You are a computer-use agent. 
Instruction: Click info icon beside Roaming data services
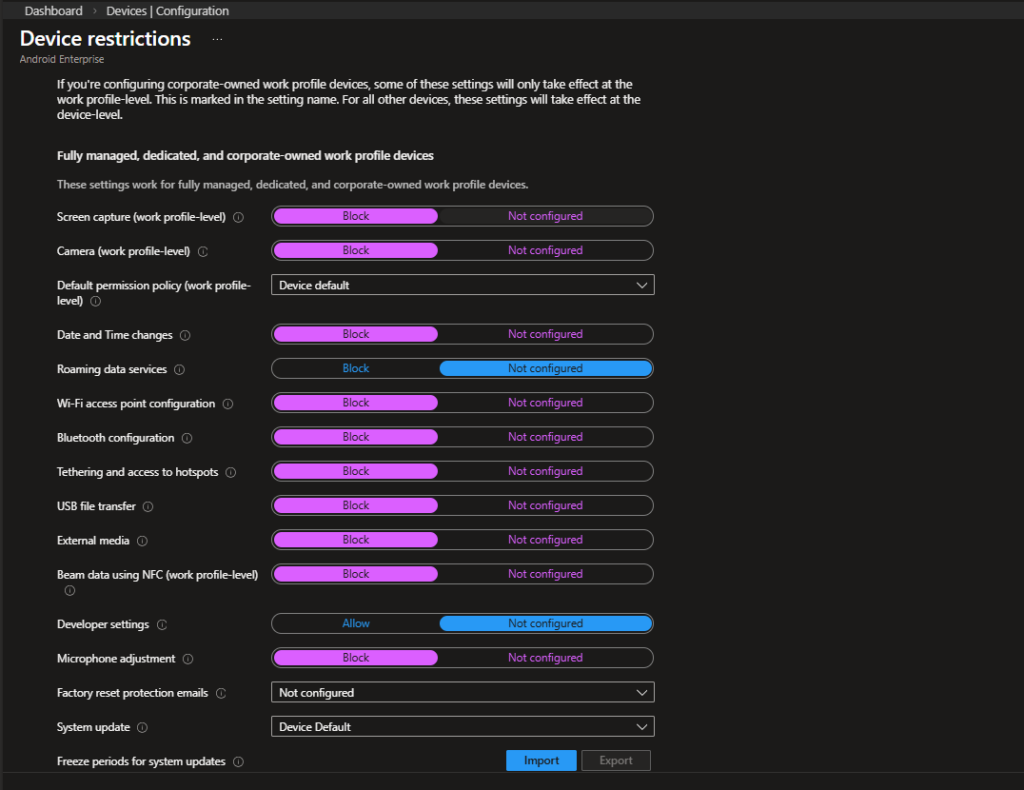point(179,369)
